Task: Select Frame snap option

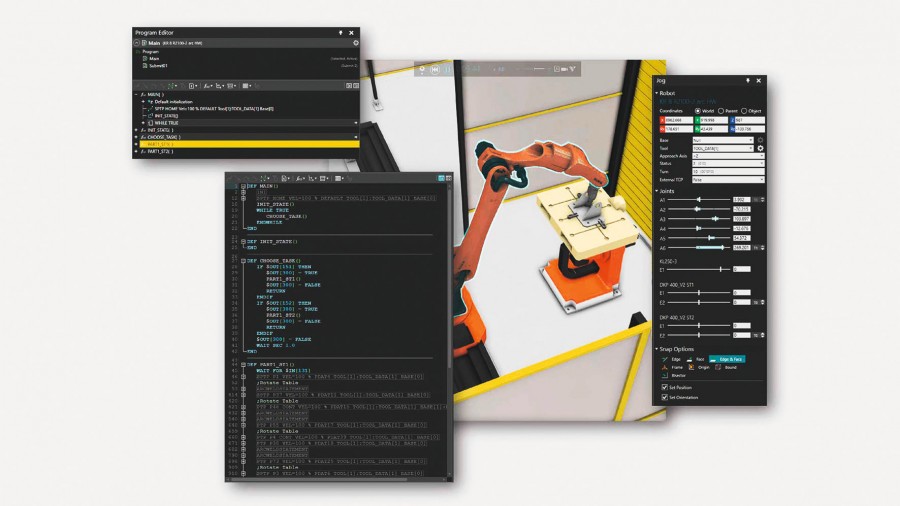Action: [672, 367]
